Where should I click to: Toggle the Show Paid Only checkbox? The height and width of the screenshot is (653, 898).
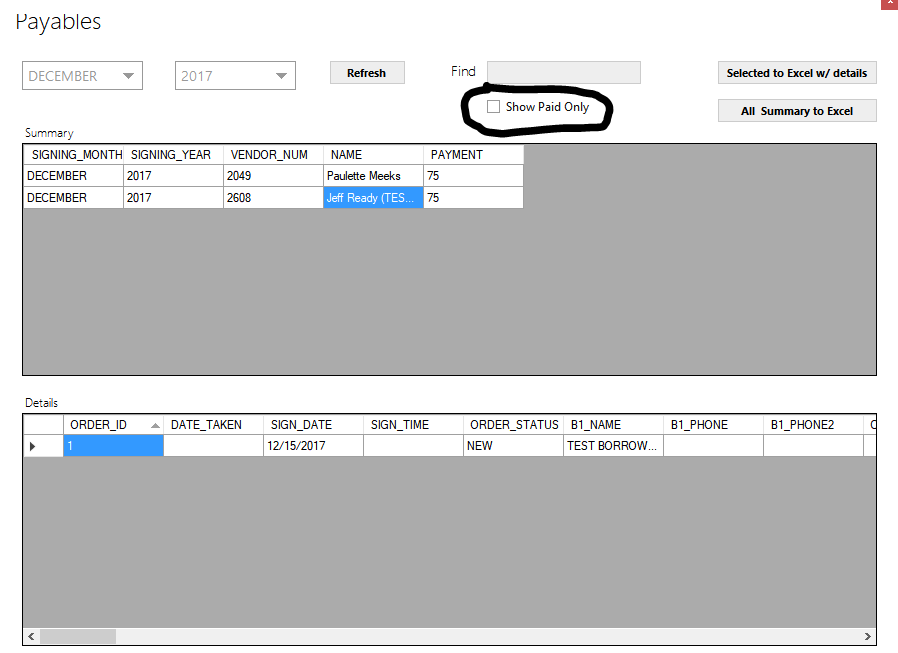493,107
